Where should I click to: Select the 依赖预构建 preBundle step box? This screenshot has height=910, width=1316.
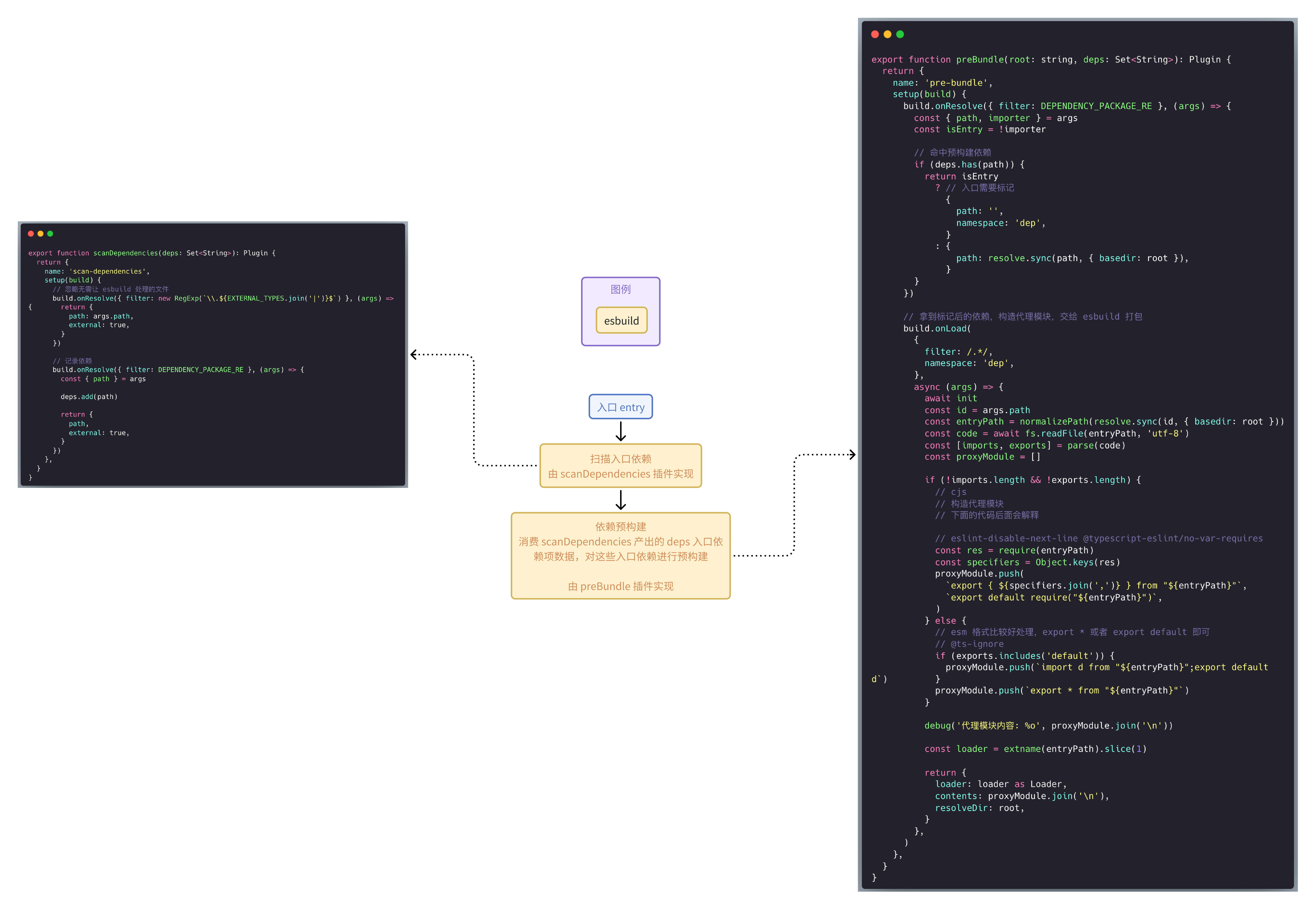pos(621,556)
